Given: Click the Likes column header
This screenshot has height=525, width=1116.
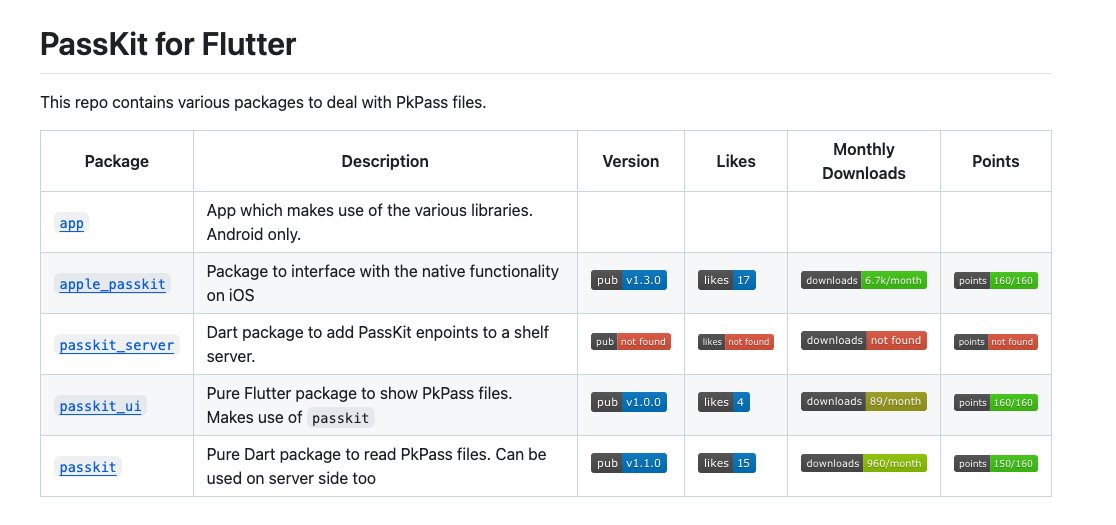Looking at the screenshot, I should tap(736, 161).
